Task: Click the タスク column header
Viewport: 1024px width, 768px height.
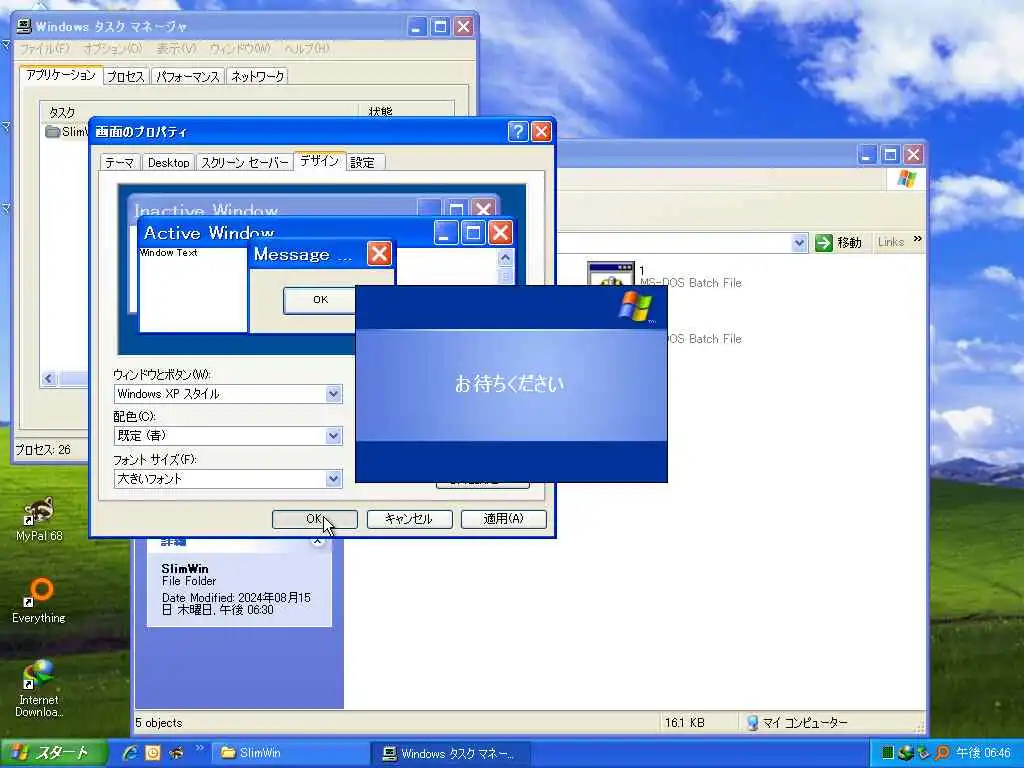Action: 199,111
